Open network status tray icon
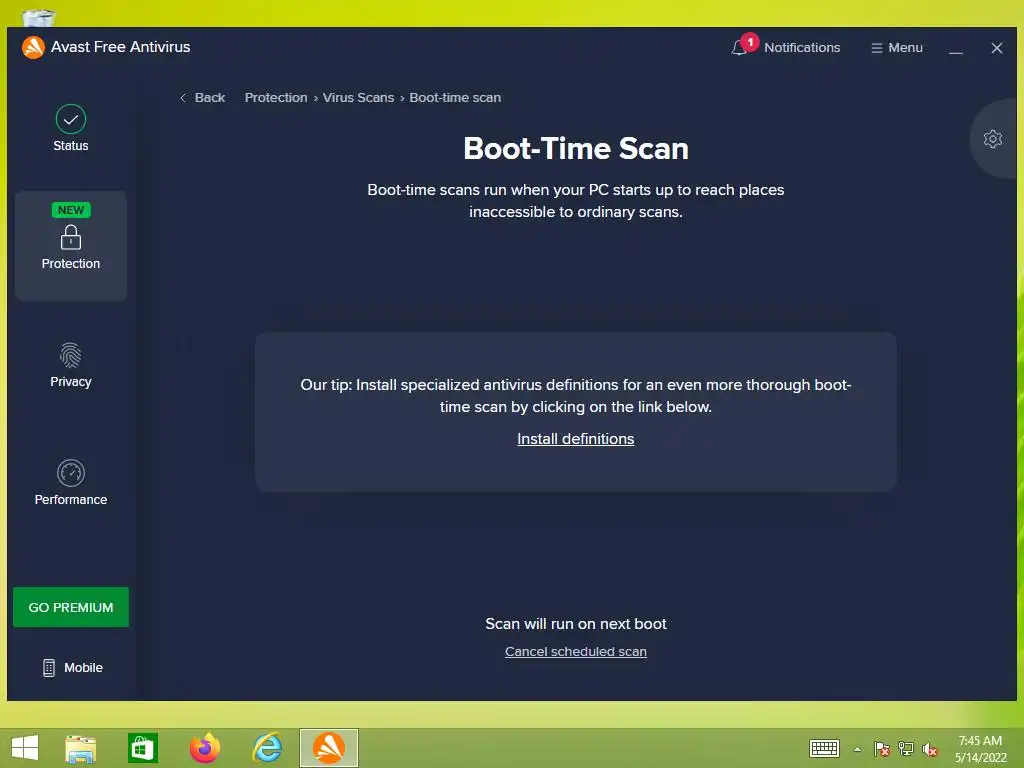The height and width of the screenshot is (768, 1024). 906,749
